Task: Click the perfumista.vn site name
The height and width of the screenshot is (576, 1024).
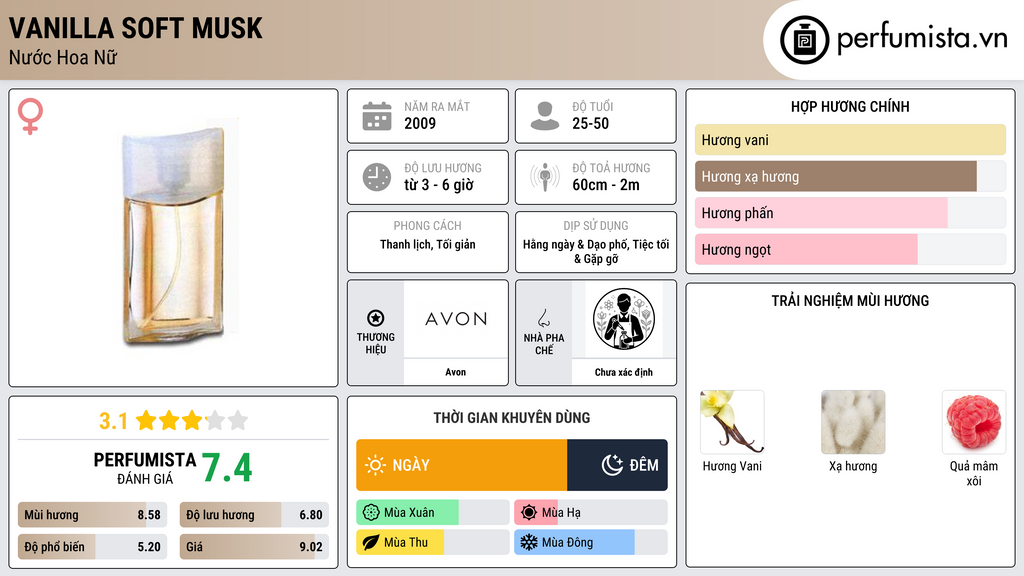Action: coord(922,39)
